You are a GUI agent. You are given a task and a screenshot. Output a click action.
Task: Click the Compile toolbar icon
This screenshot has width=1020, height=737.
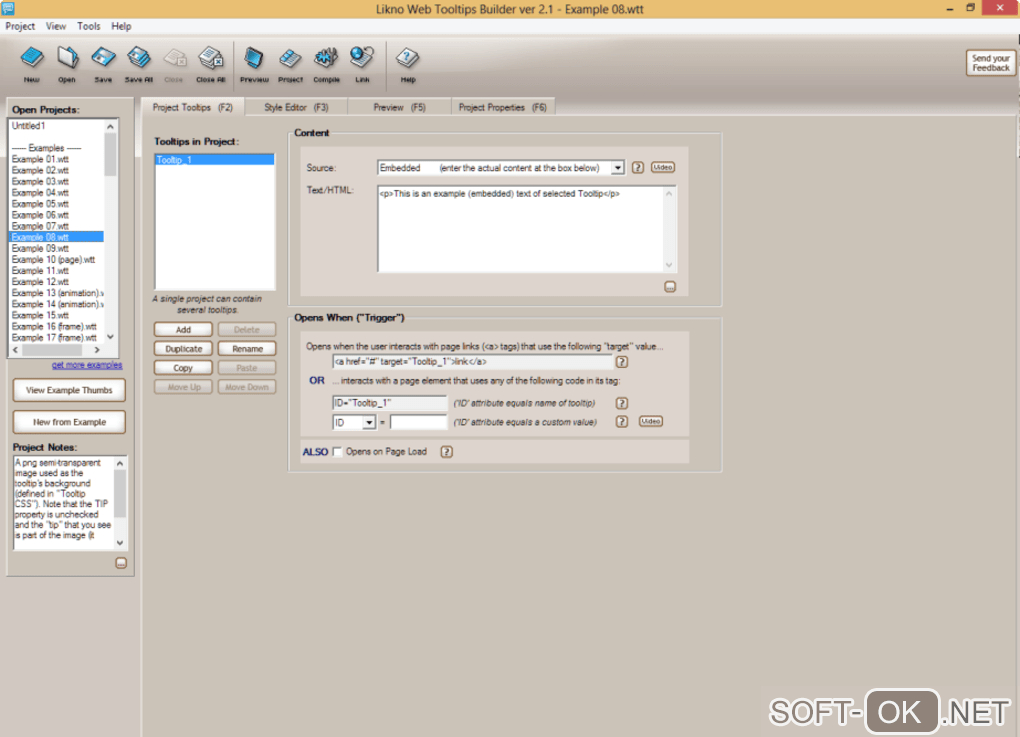click(326, 64)
